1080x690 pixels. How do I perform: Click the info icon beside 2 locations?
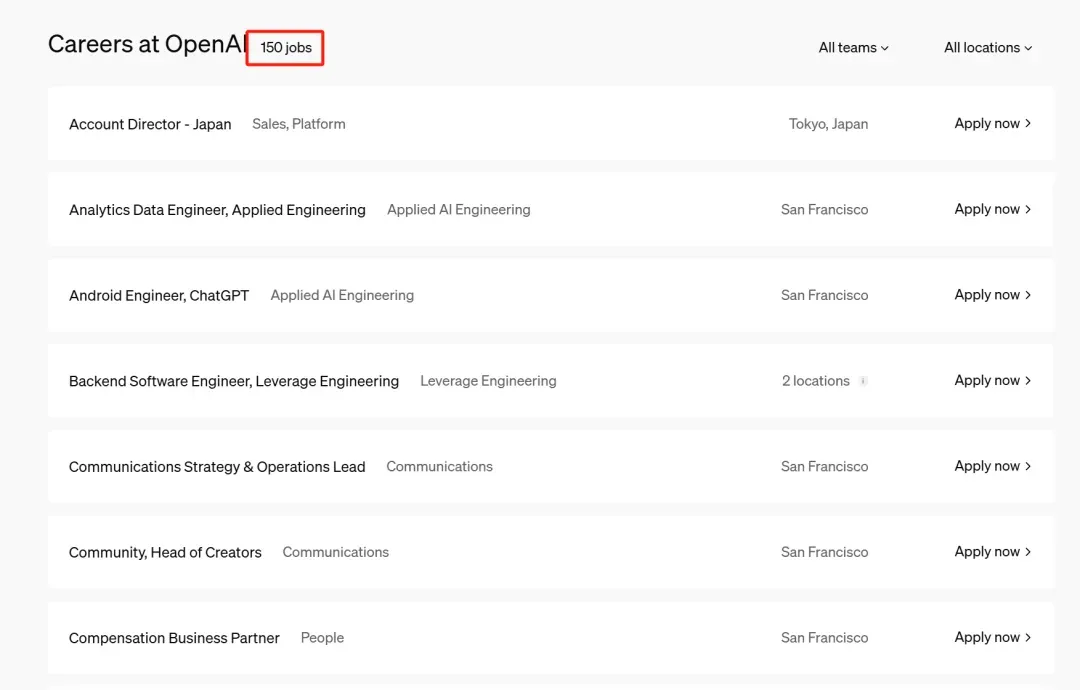(863, 381)
